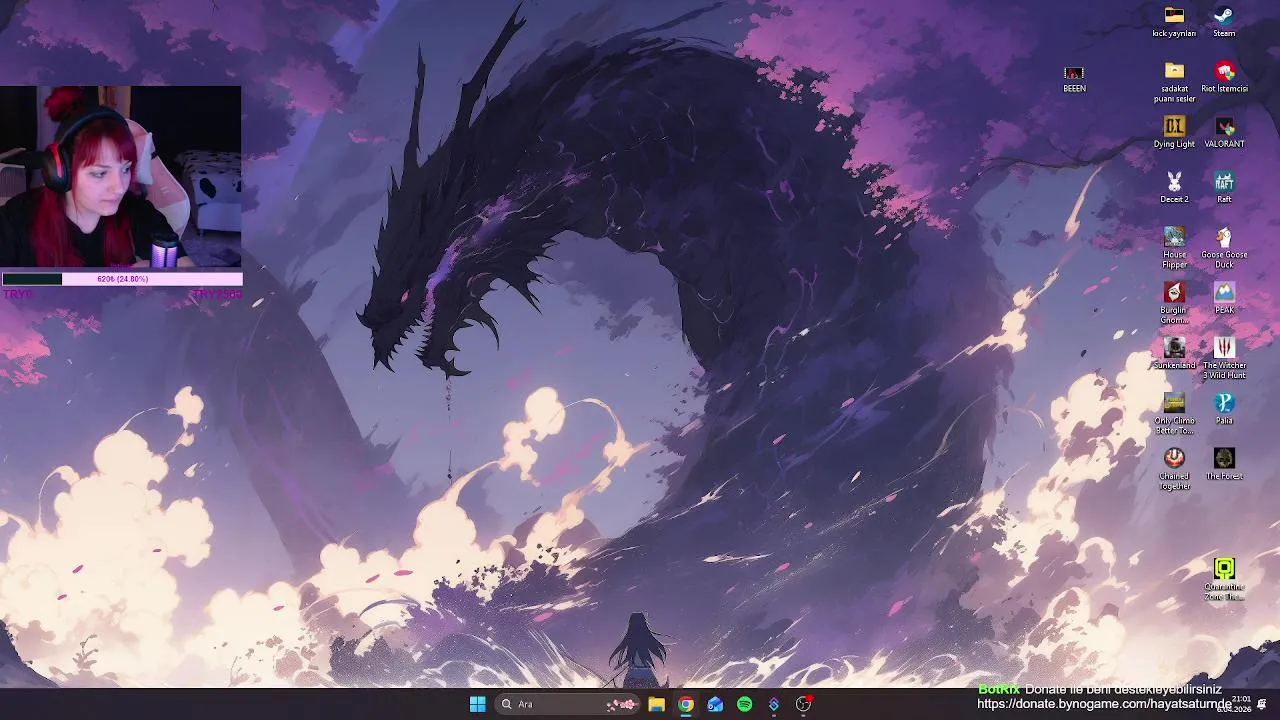Open Spotify from the taskbar
This screenshot has height=720, width=1280.
click(x=744, y=704)
